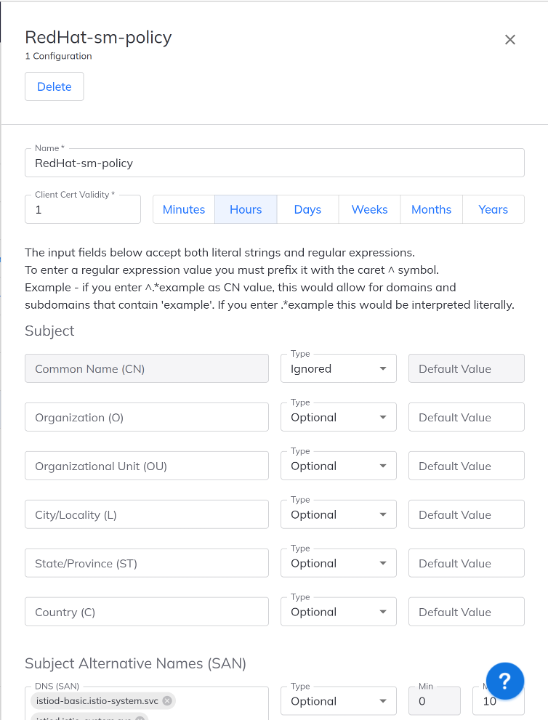Image resolution: width=548 pixels, height=720 pixels.
Task: Open the State/Province Type dropdown arrow
Action: point(383,563)
